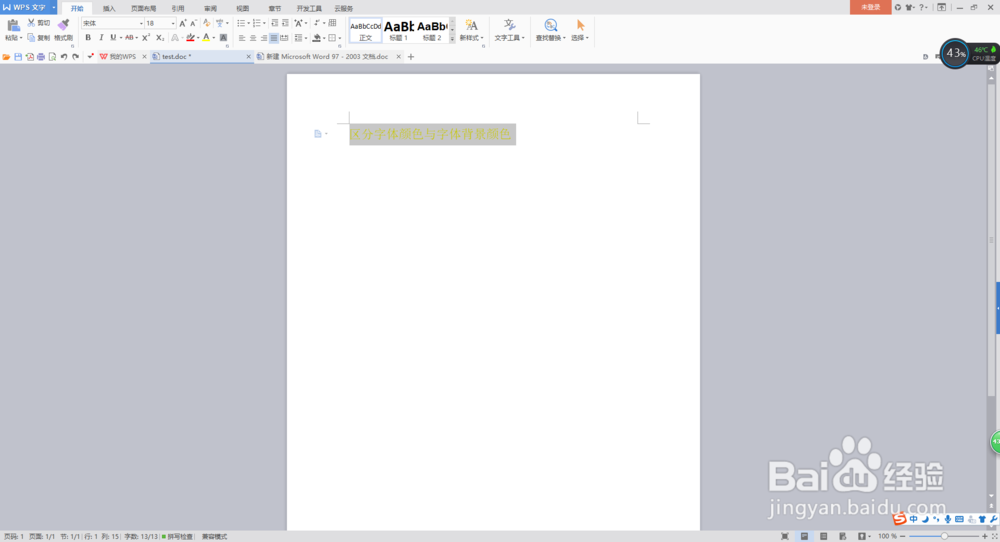Click the 未登录 login button
This screenshot has height=542, width=1000.
pos(871,7)
